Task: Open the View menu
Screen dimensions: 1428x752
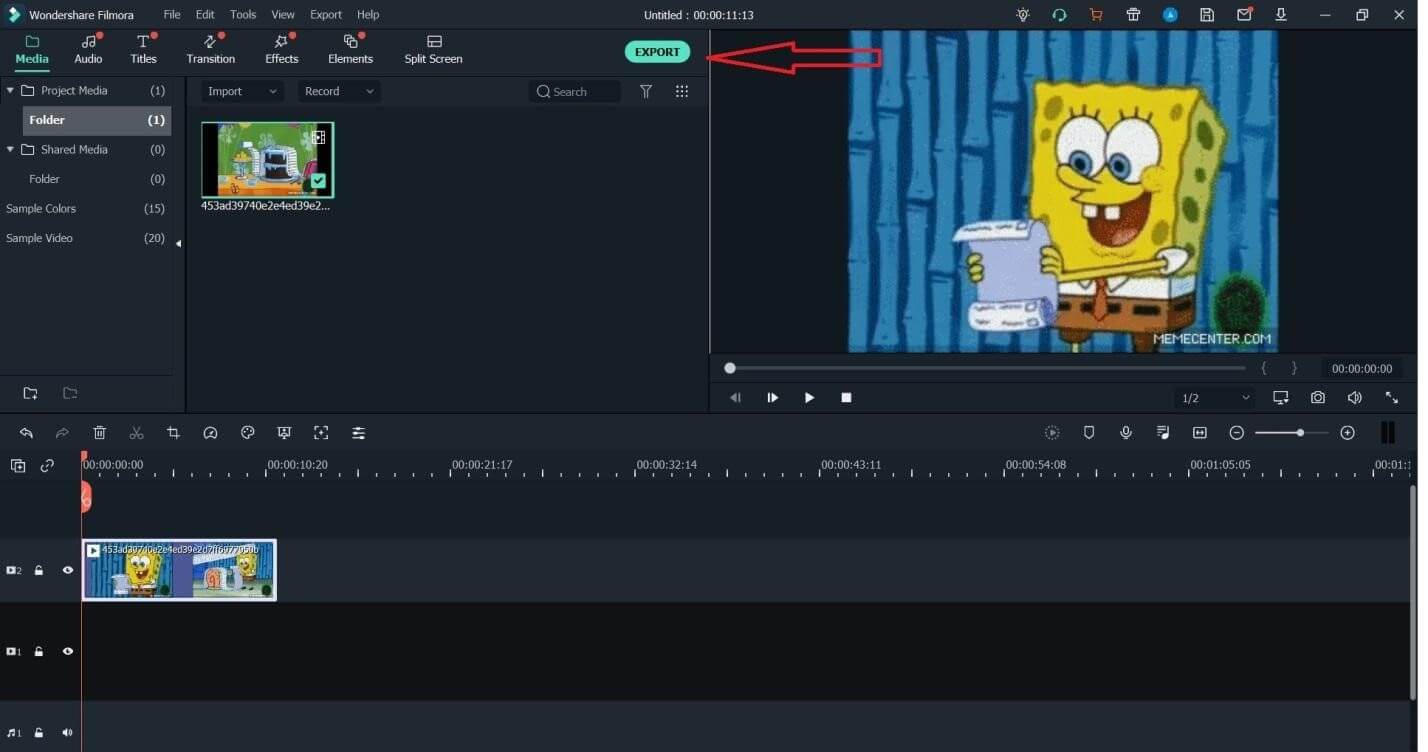Action: (x=283, y=15)
